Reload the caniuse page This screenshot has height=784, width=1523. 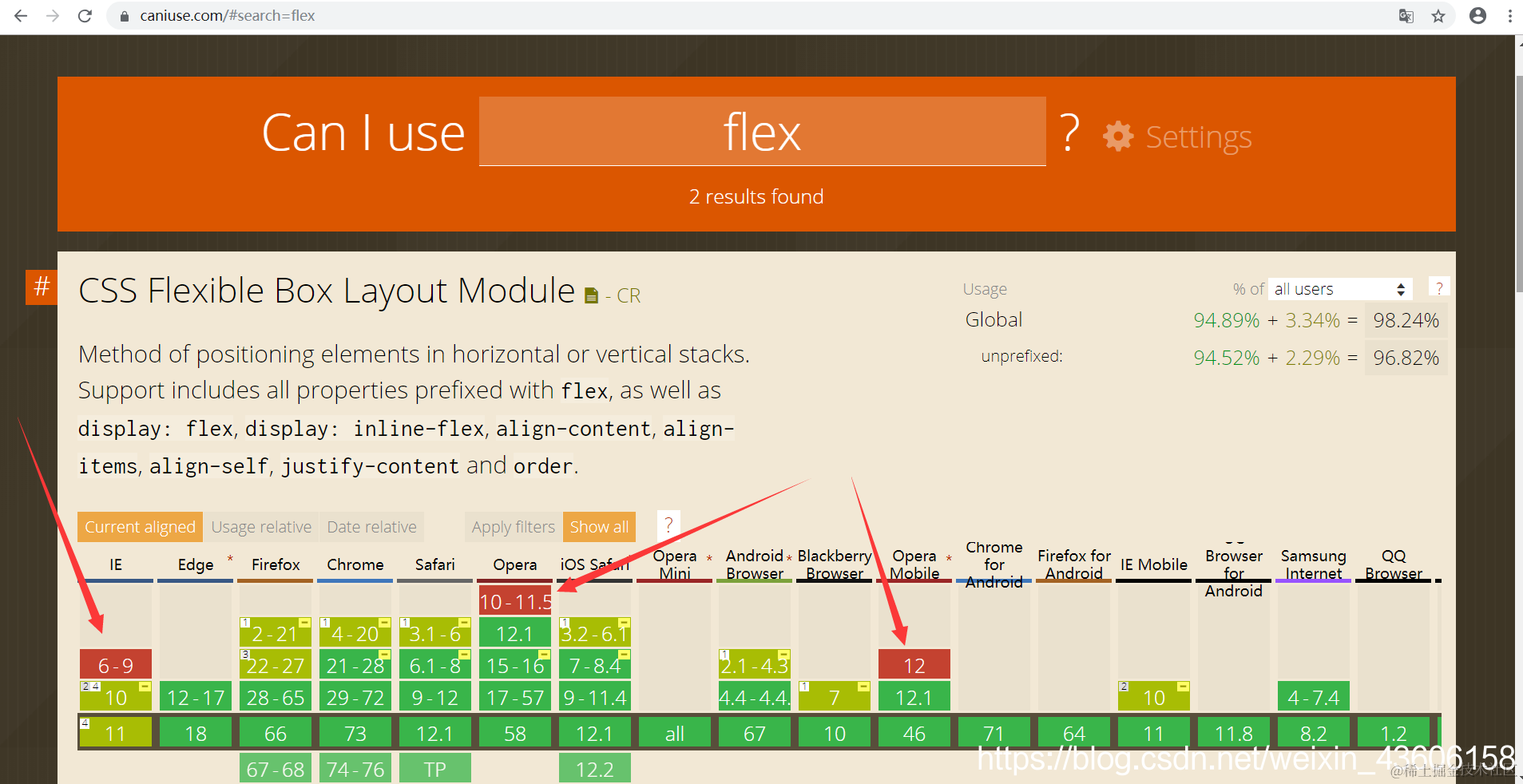(x=85, y=16)
